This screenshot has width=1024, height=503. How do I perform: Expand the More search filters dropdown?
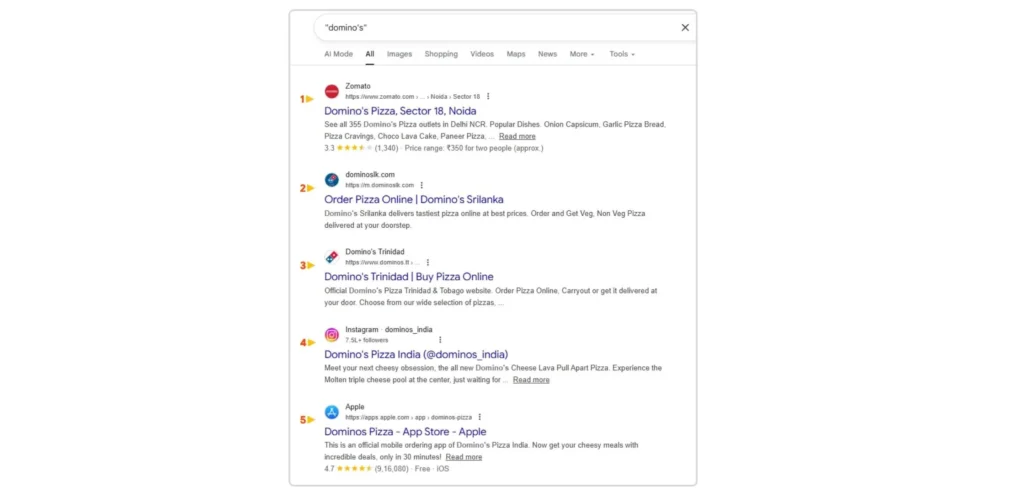581,54
